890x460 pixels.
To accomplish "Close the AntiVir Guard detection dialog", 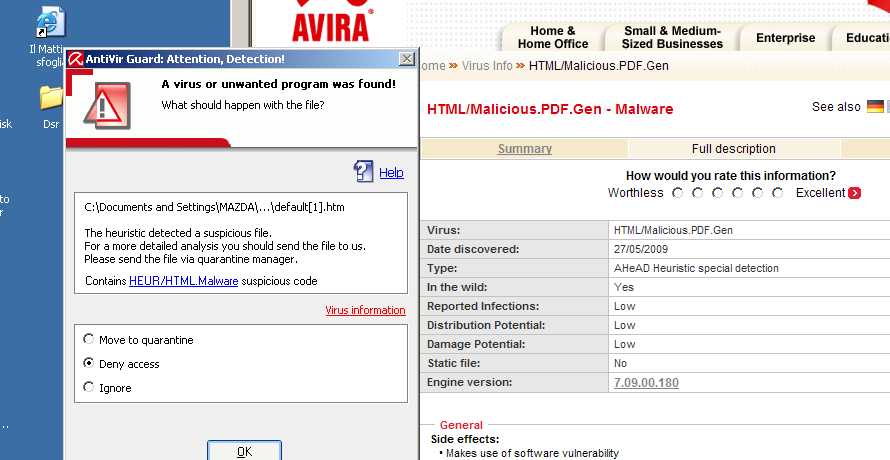I will click(407, 58).
